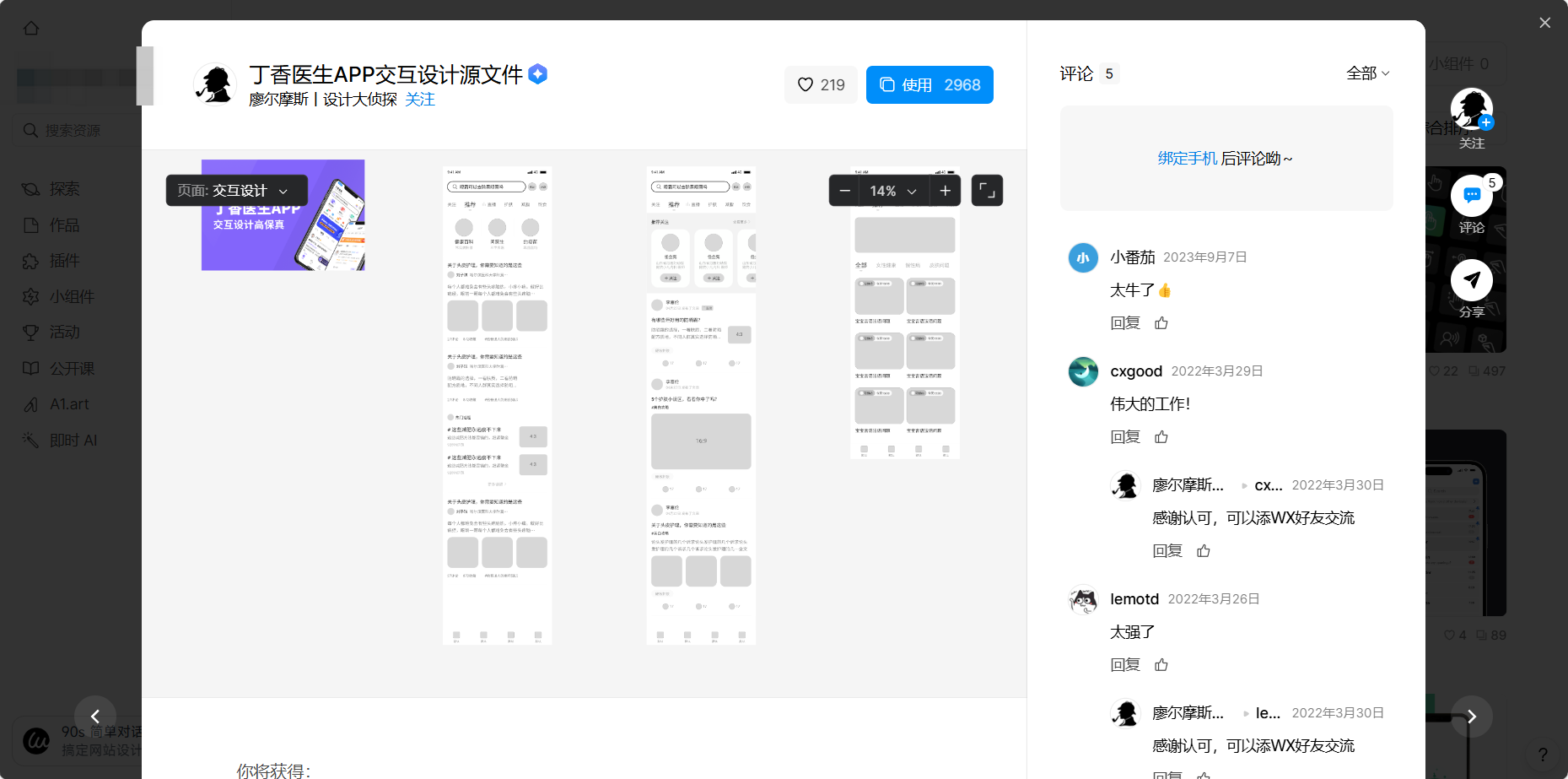
Task: Open the 14% zoom level dropdown
Action: (x=894, y=191)
